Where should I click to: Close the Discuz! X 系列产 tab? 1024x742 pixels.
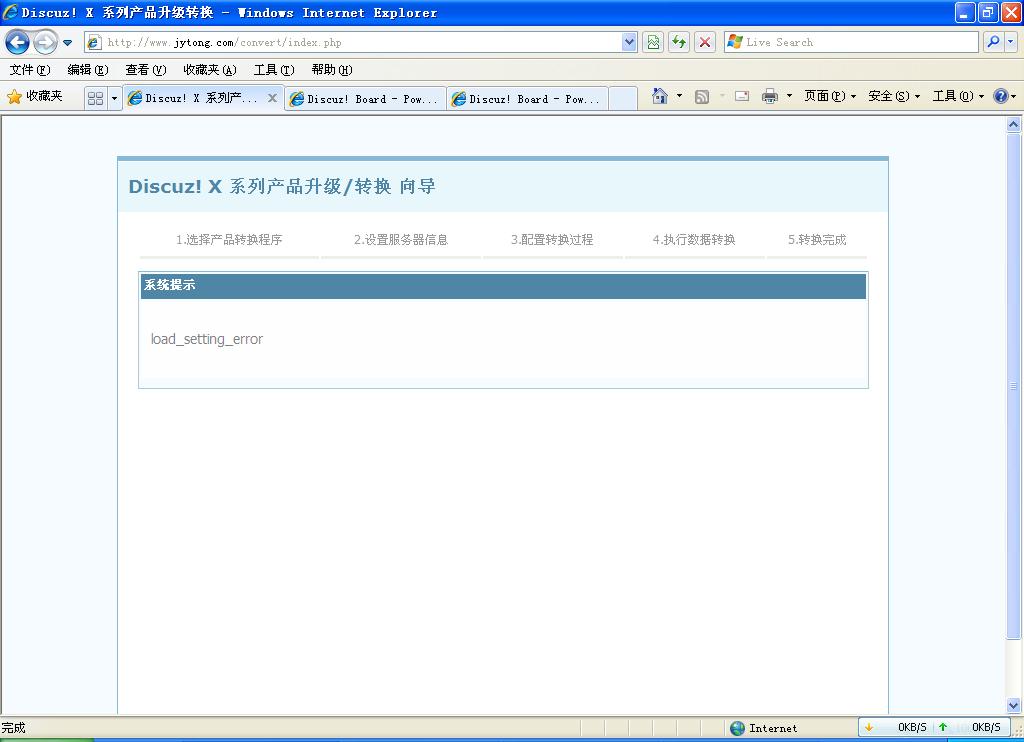pos(272,98)
